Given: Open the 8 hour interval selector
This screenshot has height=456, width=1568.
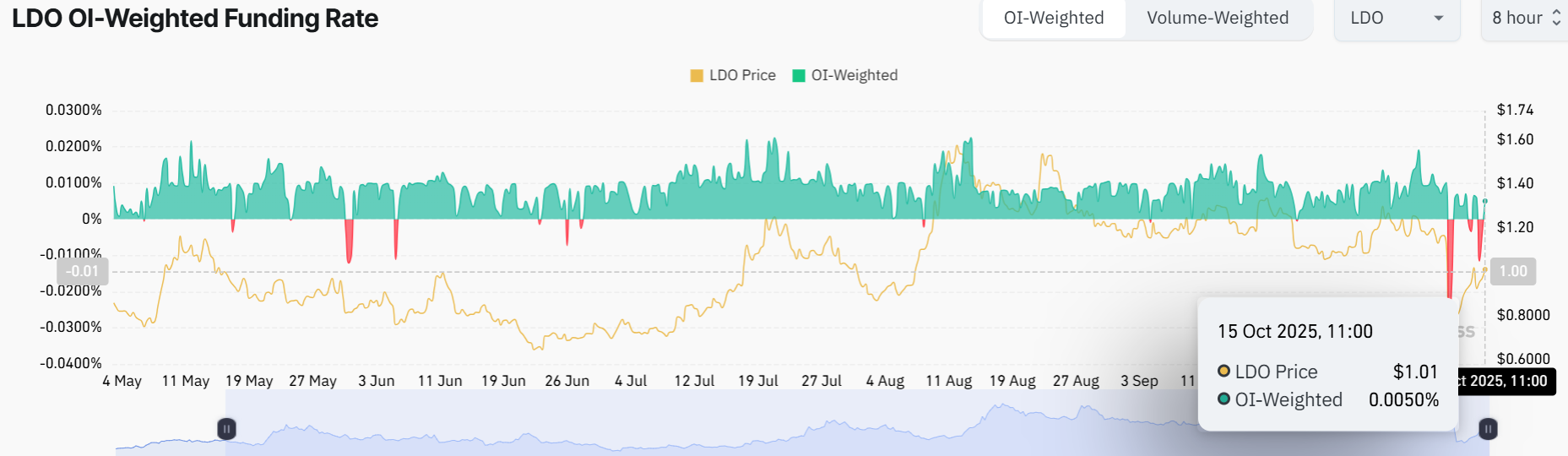Looking at the screenshot, I should [1518, 18].
